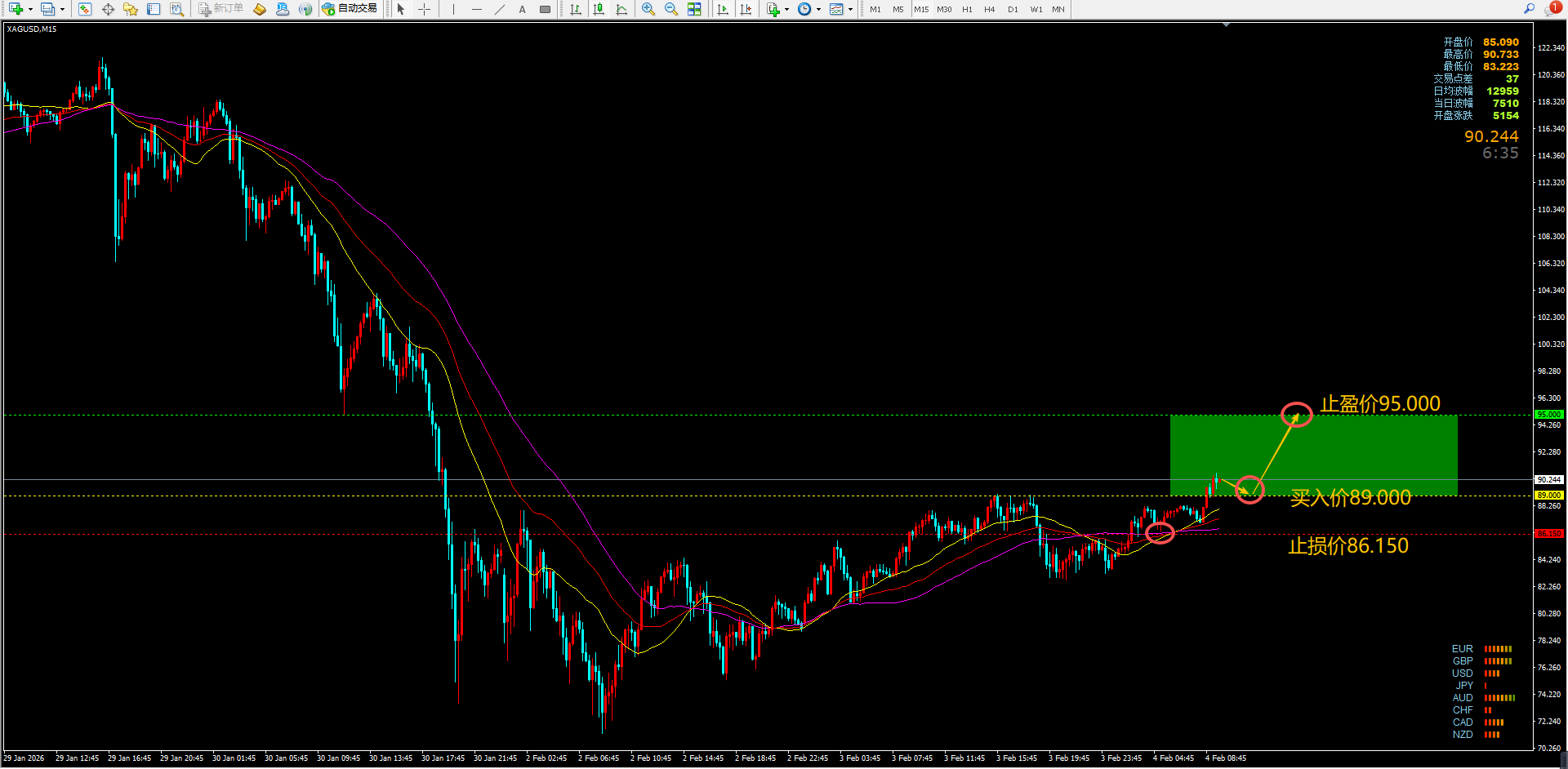Image resolution: width=1568 pixels, height=769 pixels.
Task: Zoom in on the chart
Action: 648,9
